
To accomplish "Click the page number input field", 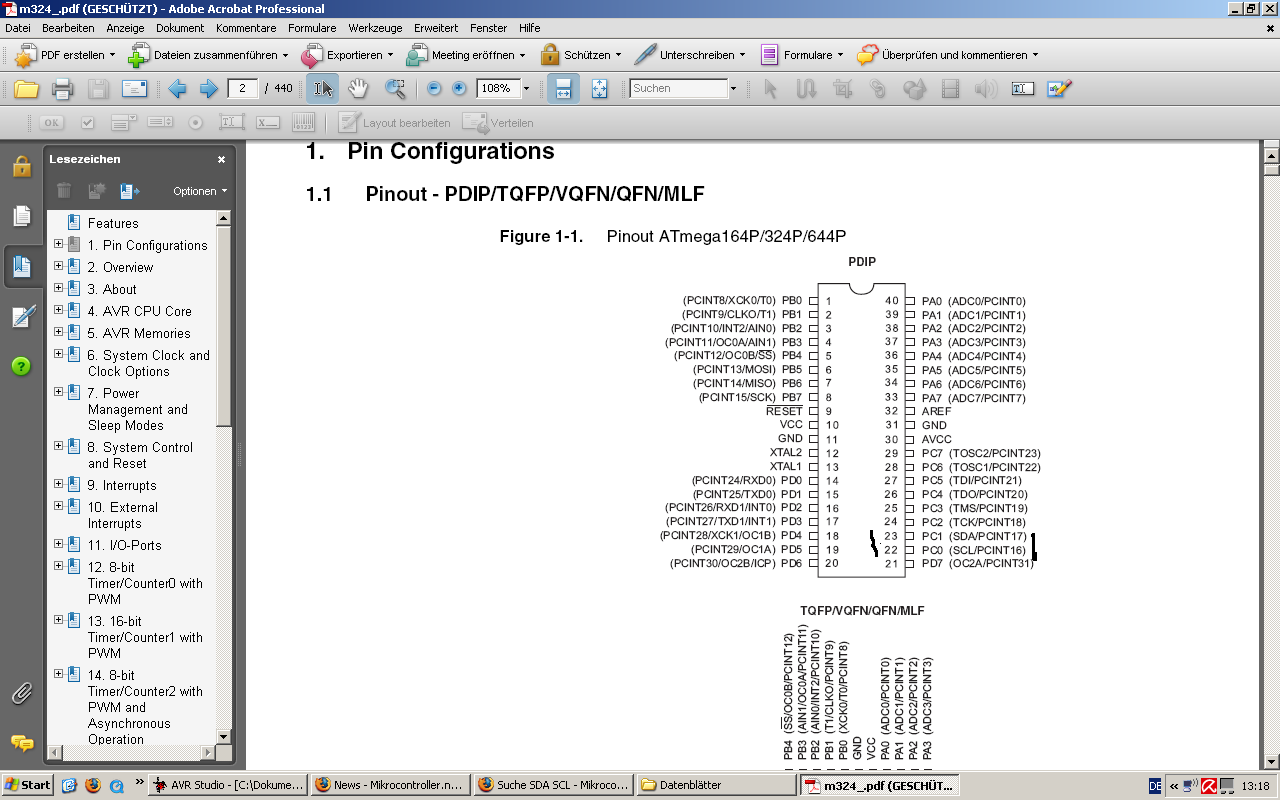I will click(x=243, y=89).
